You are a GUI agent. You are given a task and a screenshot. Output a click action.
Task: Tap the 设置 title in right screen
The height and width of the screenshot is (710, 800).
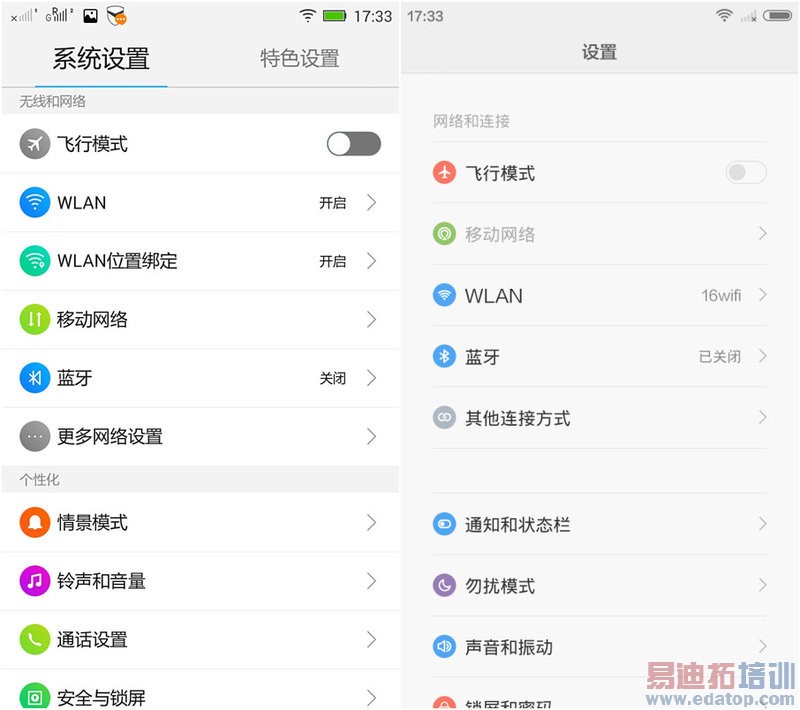[599, 52]
